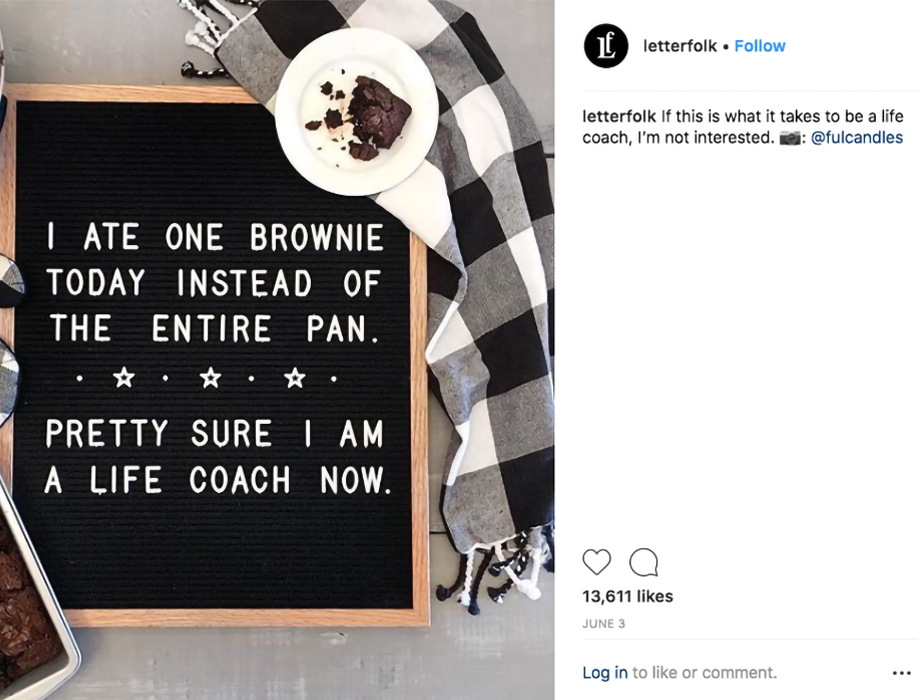Screen dimensions: 922x700
Task: Click the row of stars on letter board
Action: tap(207, 378)
